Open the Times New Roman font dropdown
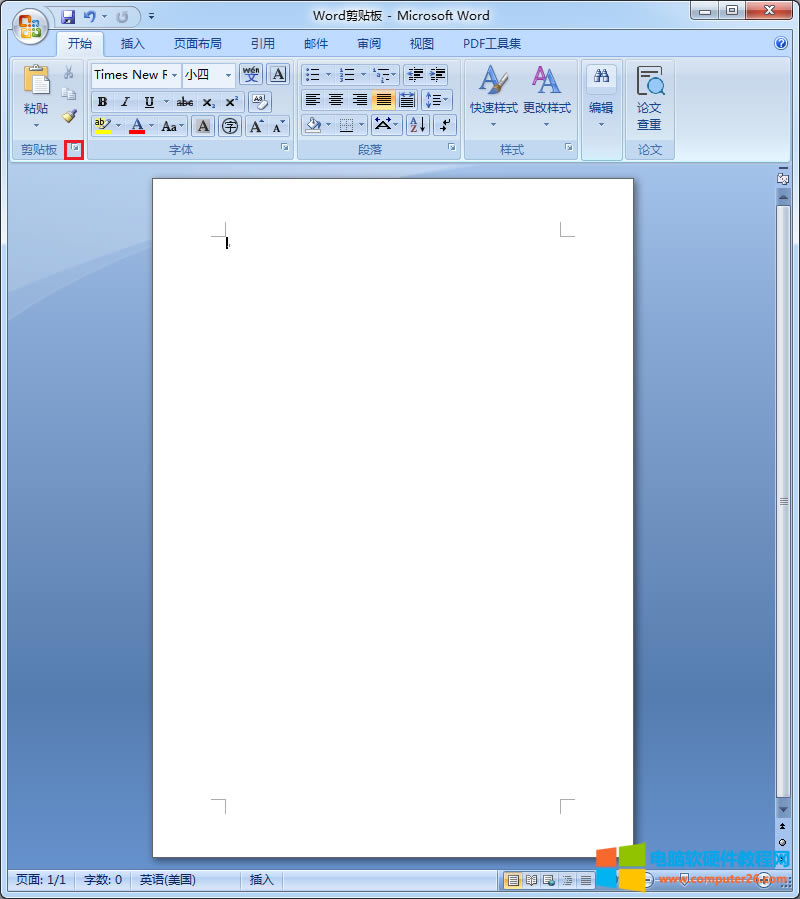 [174, 75]
